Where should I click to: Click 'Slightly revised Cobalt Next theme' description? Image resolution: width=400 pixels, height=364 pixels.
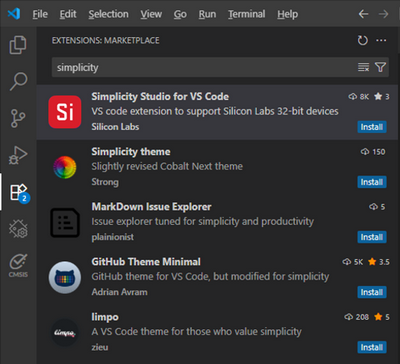(167, 166)
